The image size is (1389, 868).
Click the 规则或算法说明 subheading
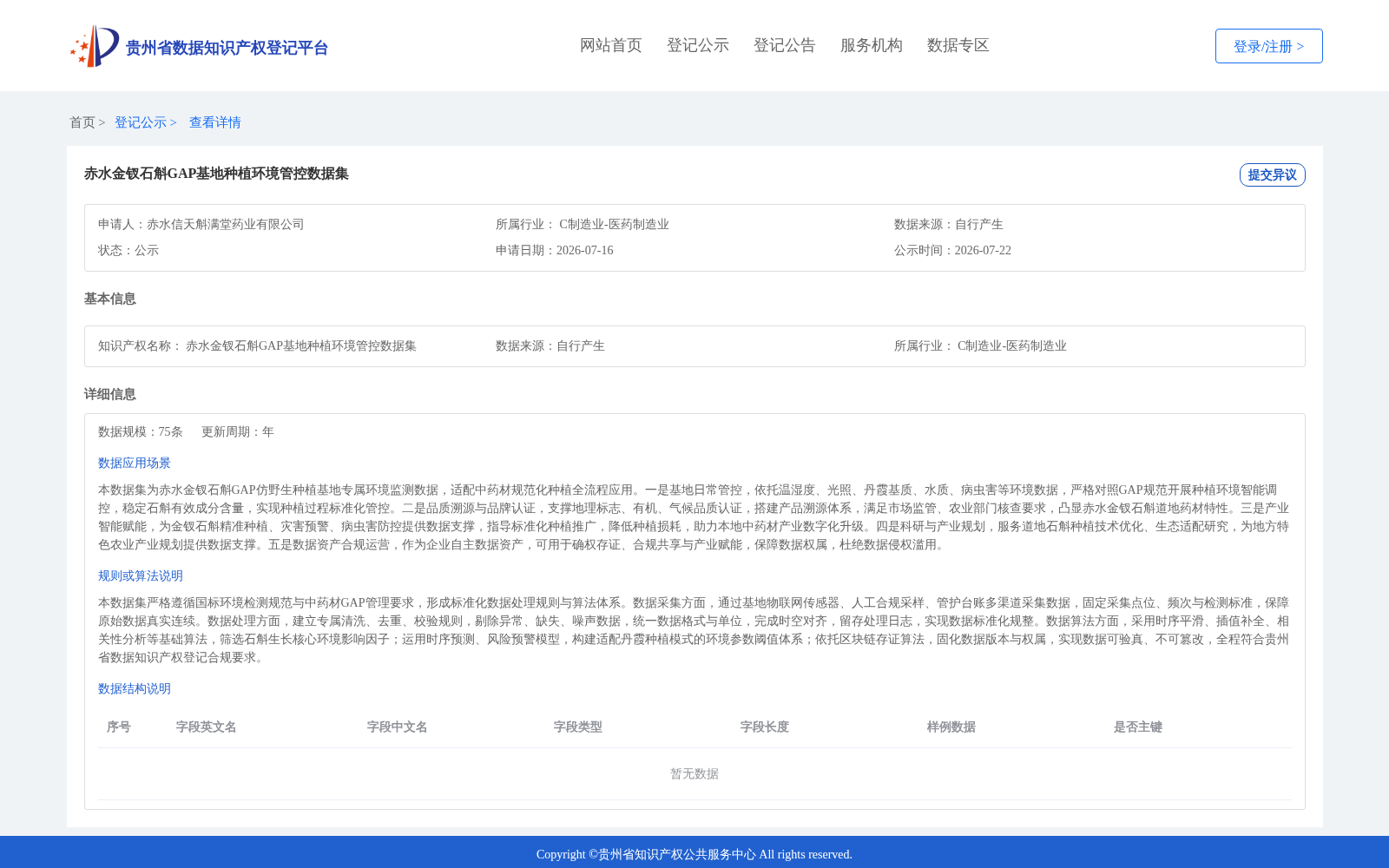pos(141,575)
